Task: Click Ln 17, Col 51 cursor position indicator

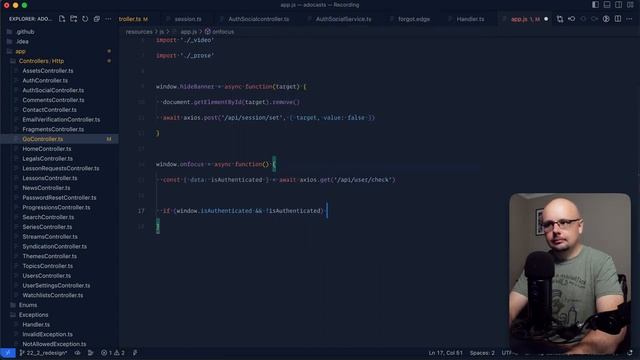Action: click(445, 353)
